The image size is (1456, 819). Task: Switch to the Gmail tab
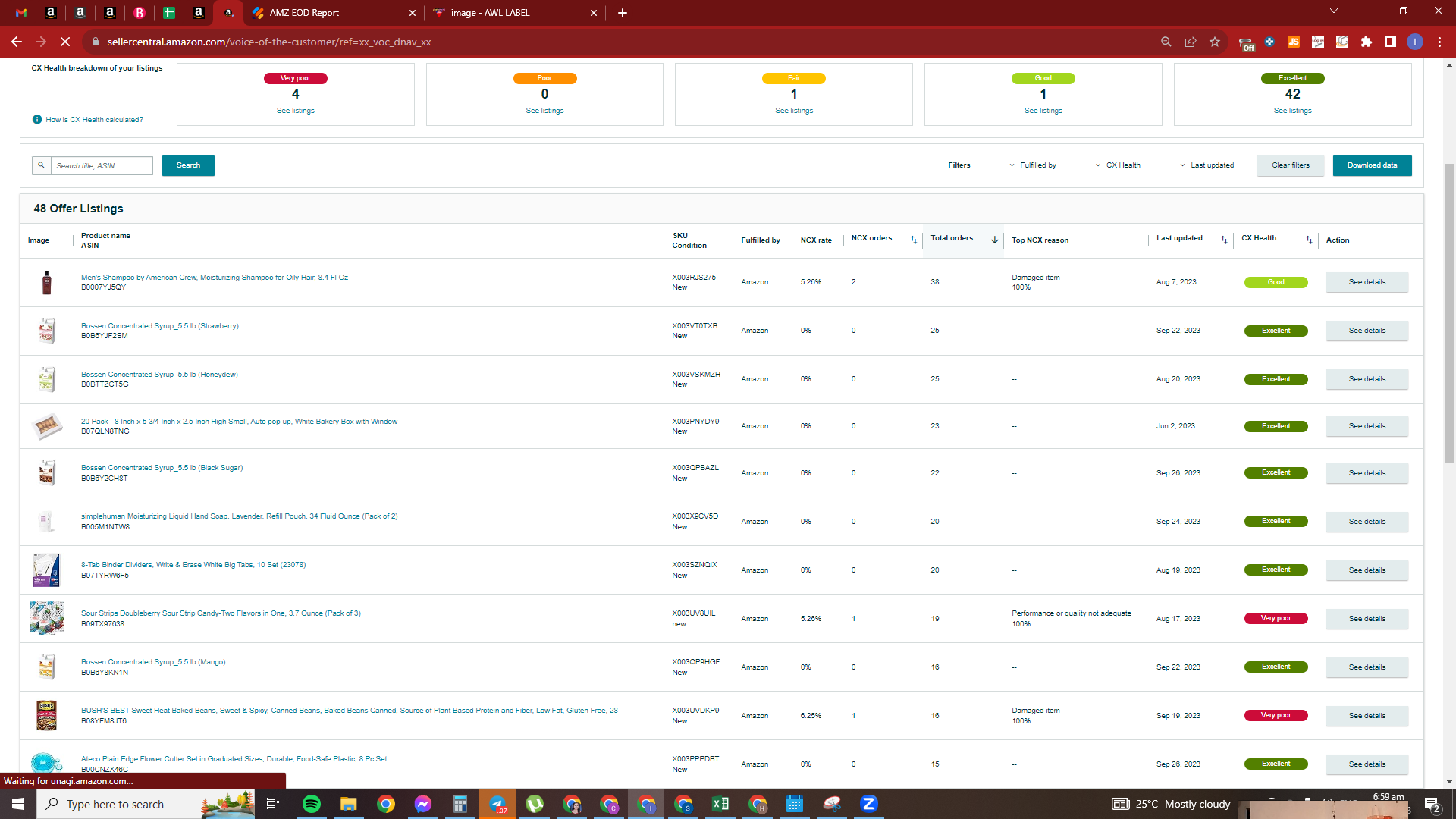click(x=21, y=13)
